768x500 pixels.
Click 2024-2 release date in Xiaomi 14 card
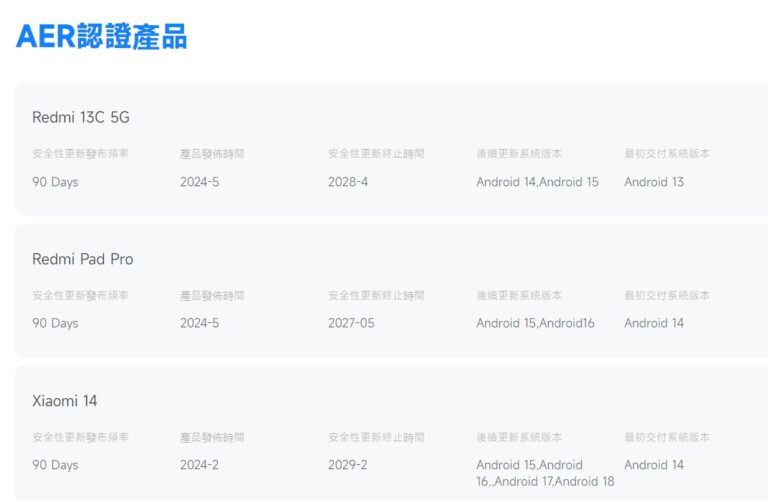(200, 465)
